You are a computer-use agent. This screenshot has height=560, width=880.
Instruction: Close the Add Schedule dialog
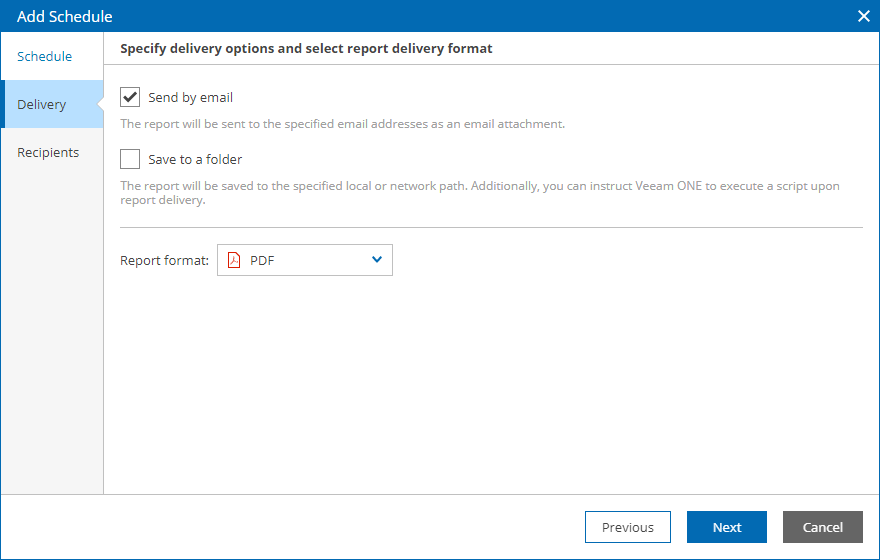tap(864, 16)
